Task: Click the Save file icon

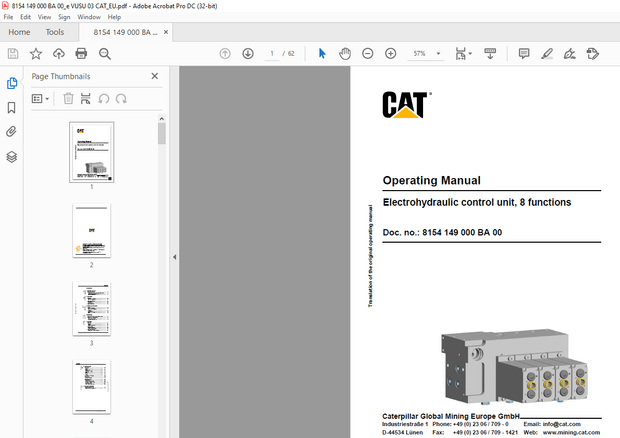Action: 13,53
